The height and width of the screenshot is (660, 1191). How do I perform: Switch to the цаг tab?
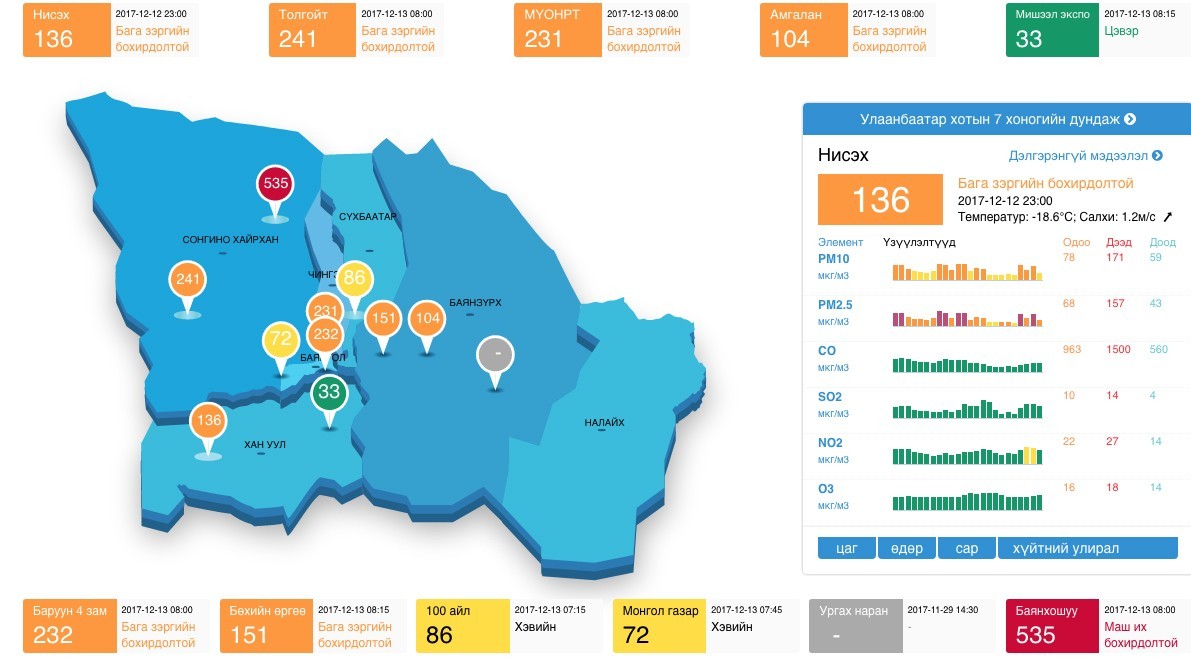(846, 548)
